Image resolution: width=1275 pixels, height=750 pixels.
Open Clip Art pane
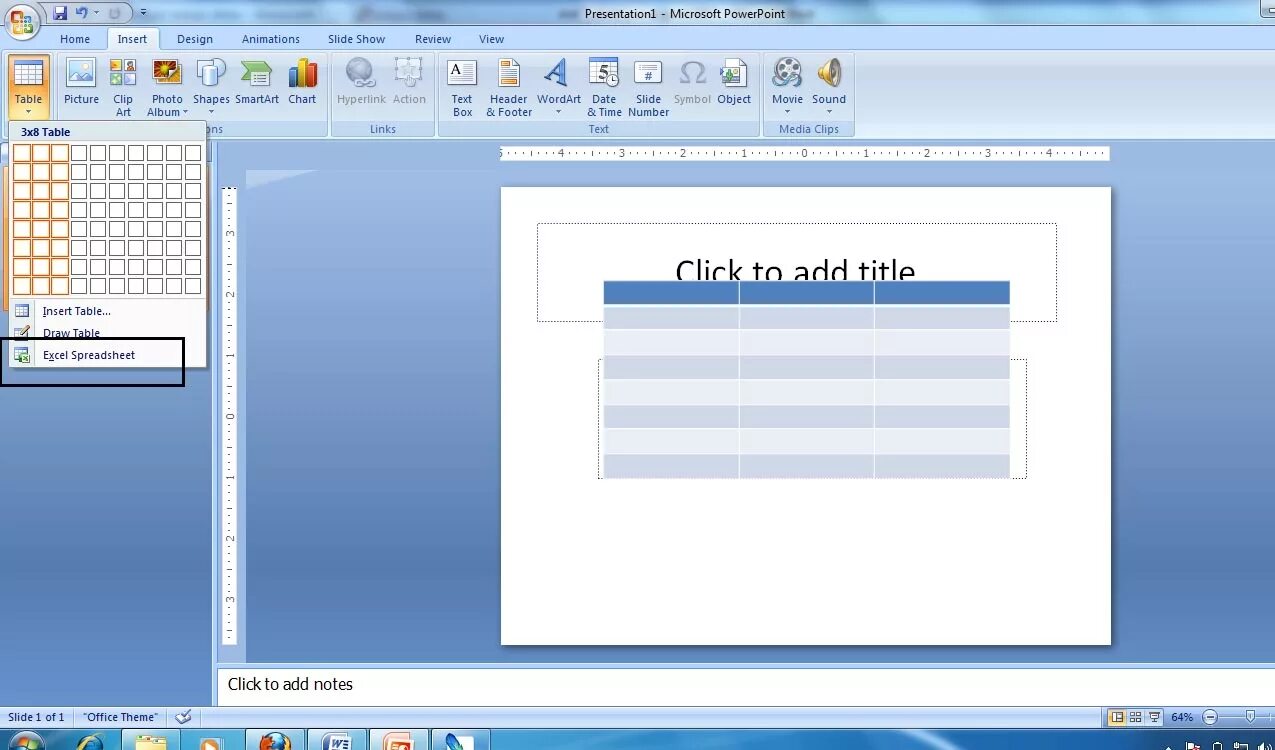123,87
